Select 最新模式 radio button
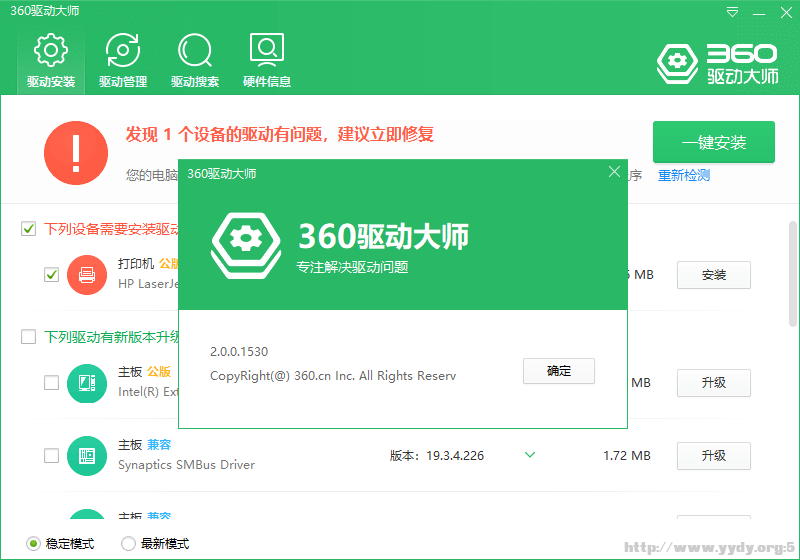This screenshot has width=800, height=560. point(128,544)
